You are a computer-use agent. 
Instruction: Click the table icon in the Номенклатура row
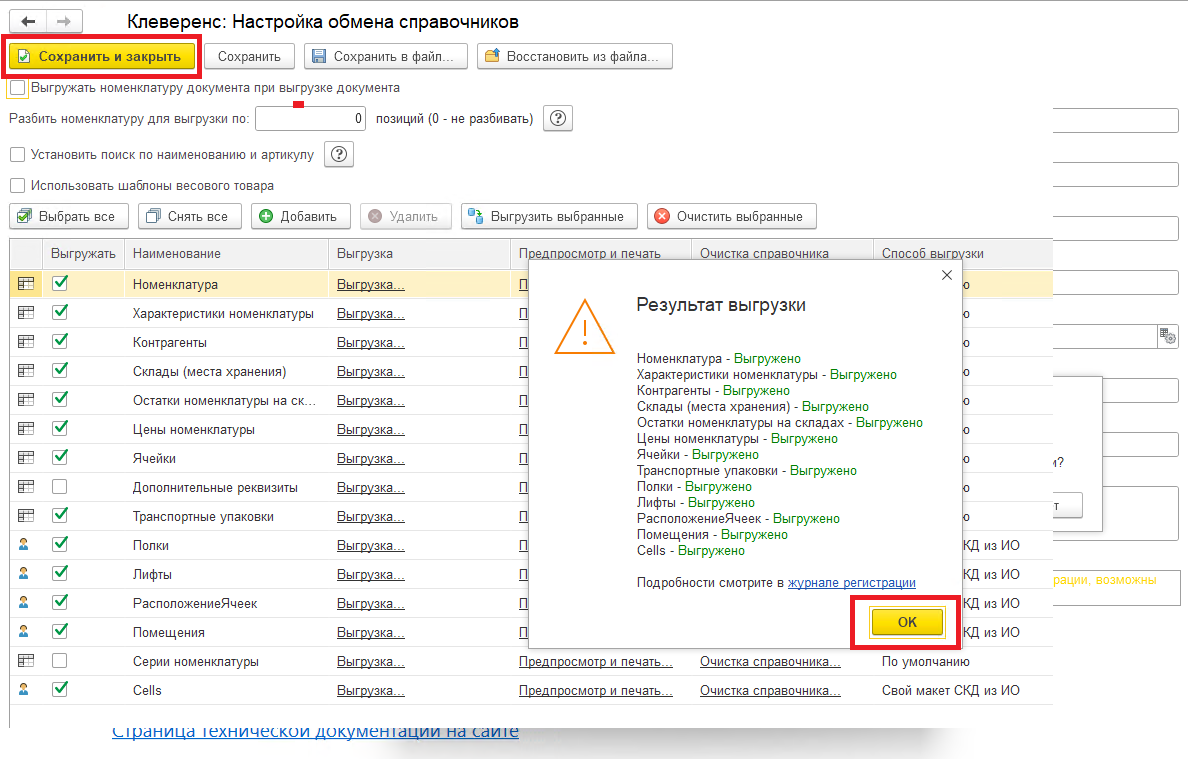(x=26, y=284)
